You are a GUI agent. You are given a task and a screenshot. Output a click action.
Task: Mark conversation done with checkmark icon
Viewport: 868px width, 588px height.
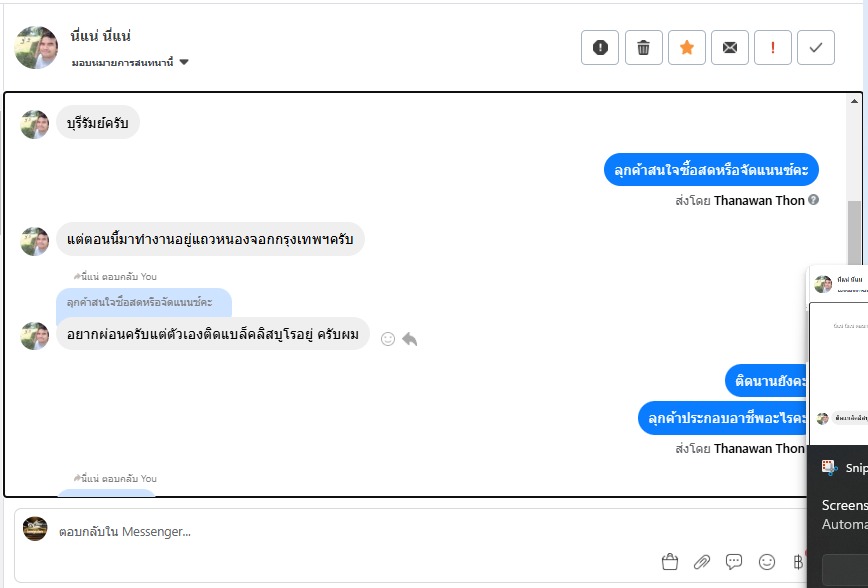[x=816, y=47]
